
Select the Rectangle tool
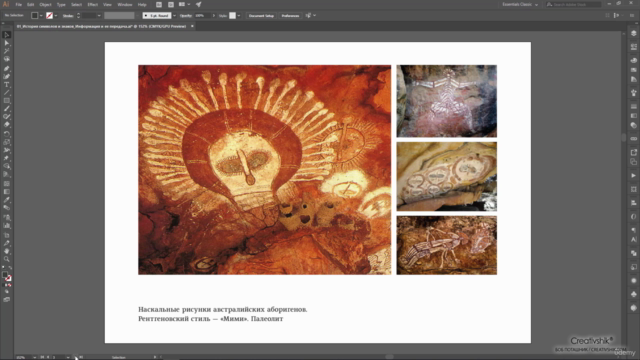point(7,101)
